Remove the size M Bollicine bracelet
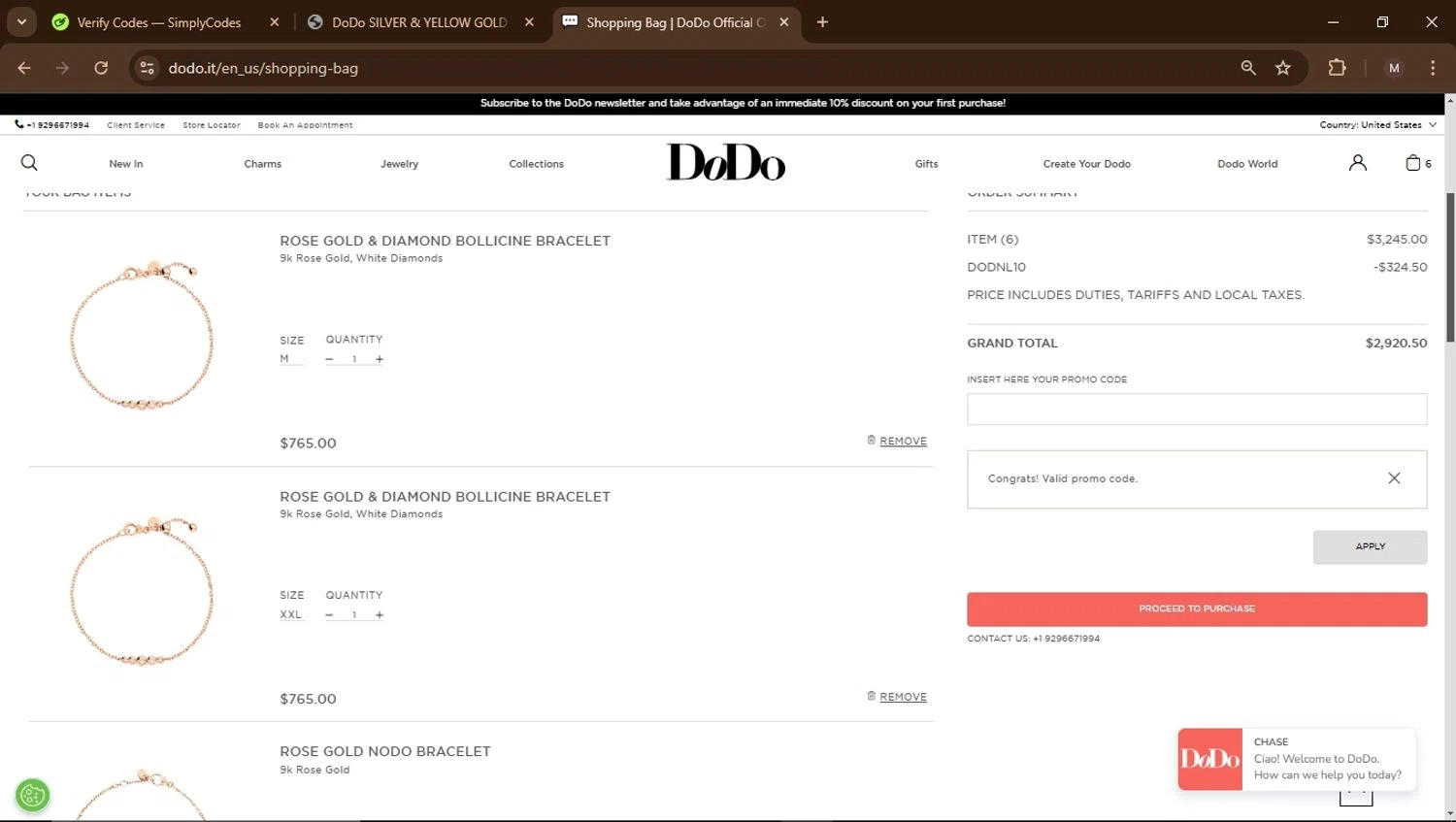Image resolution: width=1456 pixels, height=822 pixels. (x=897, y=441)
